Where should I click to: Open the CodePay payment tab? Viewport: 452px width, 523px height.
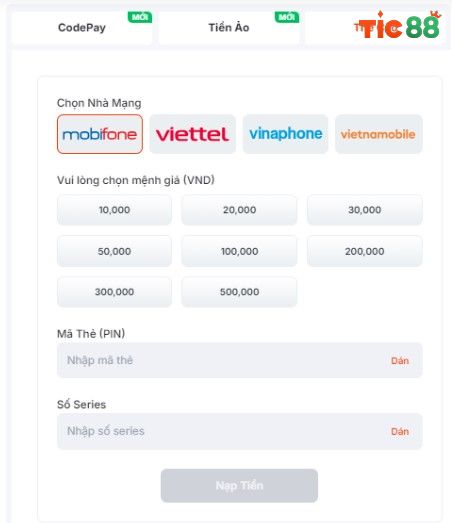pos(82,28)
